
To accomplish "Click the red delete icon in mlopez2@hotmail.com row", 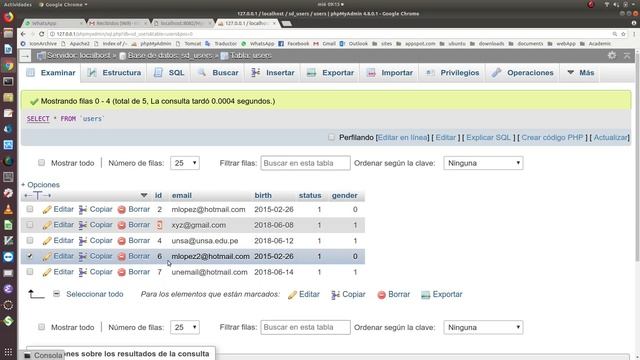I will click(x=122, y=257).
